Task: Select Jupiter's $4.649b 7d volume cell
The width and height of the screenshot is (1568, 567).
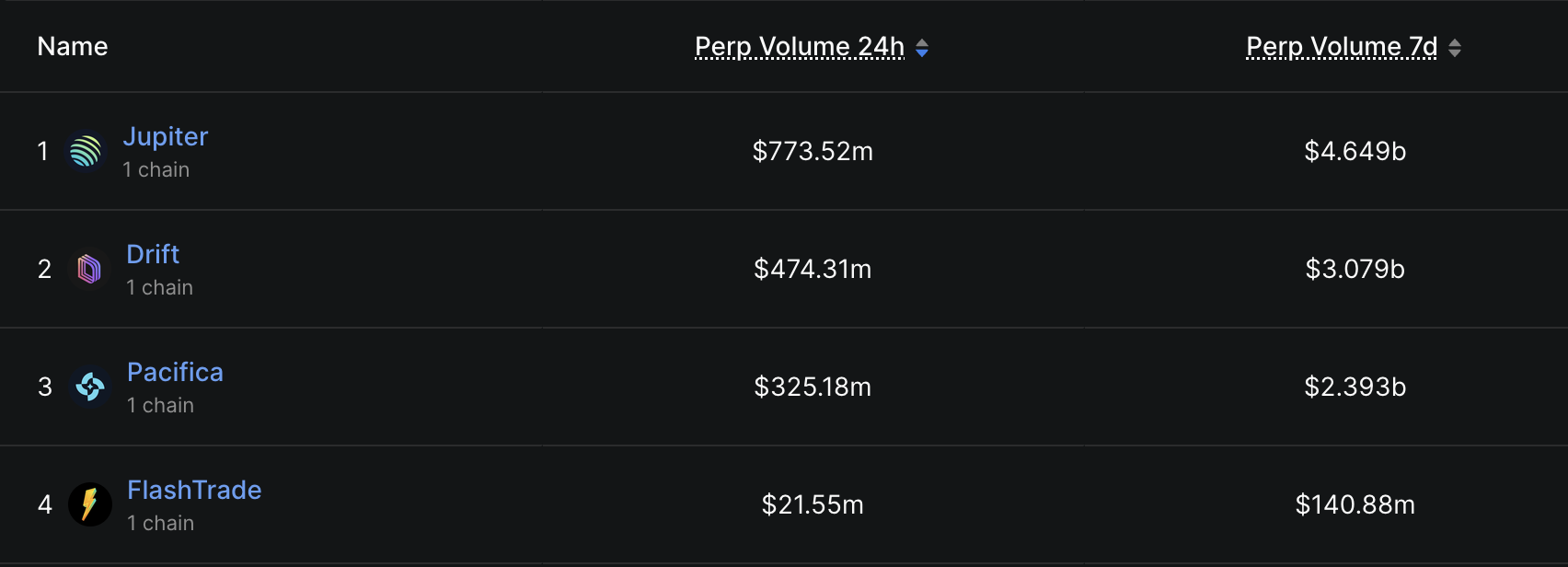Action: [1355, 151]
